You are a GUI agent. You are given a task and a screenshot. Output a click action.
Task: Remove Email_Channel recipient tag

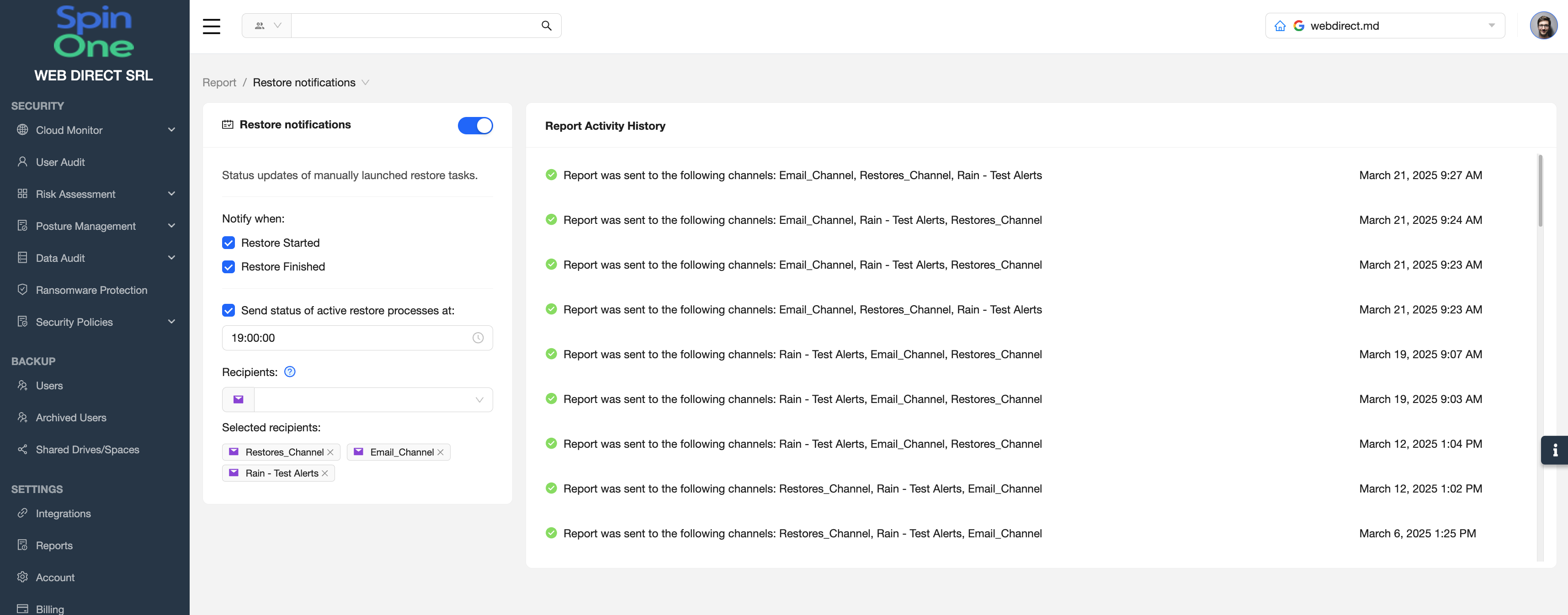coord(441,452)
